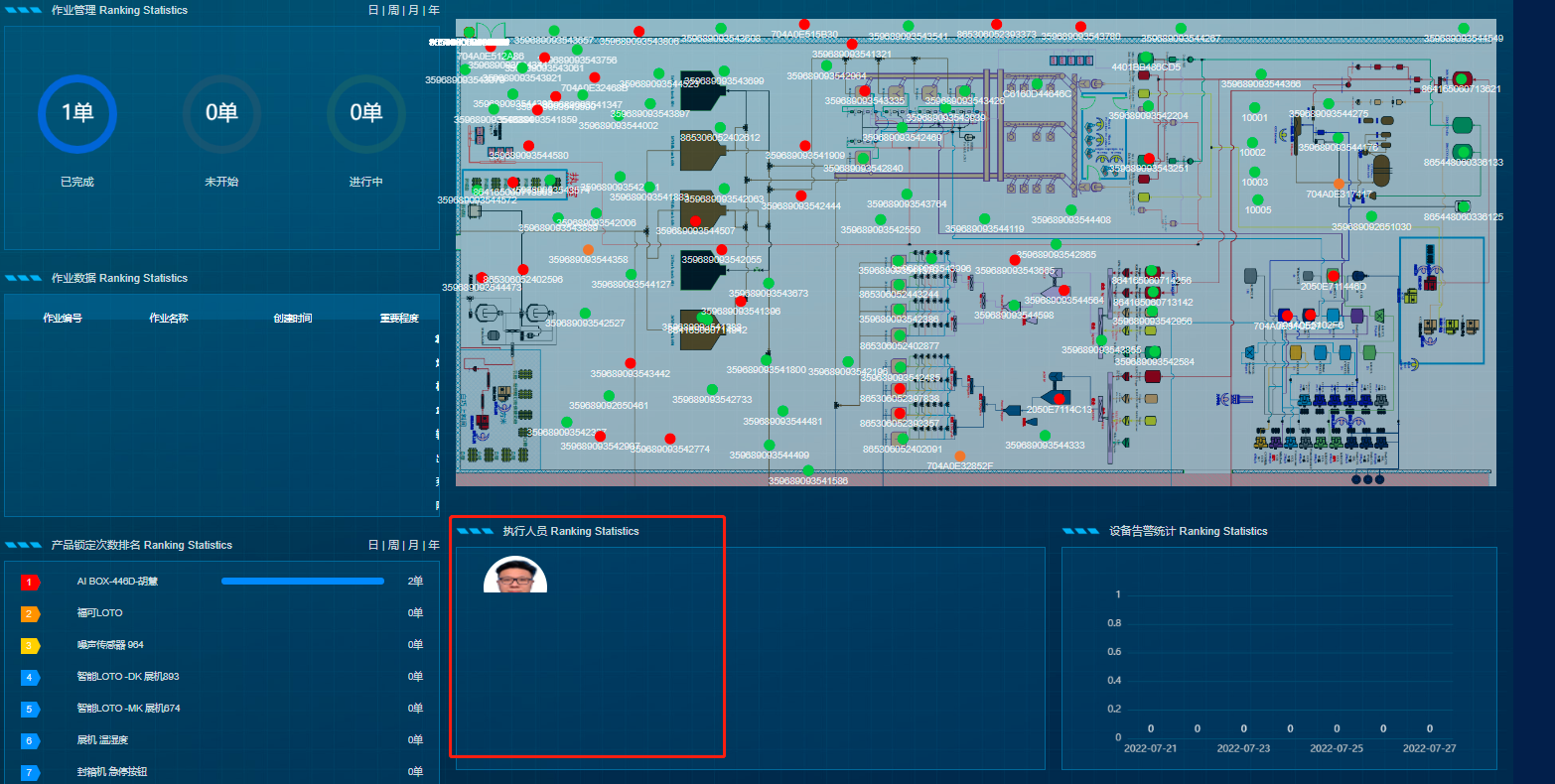Select ranking row 展机 温湿度
Image resolution: width=1555 pixels, height=784 pixels.
pos(222,740)
